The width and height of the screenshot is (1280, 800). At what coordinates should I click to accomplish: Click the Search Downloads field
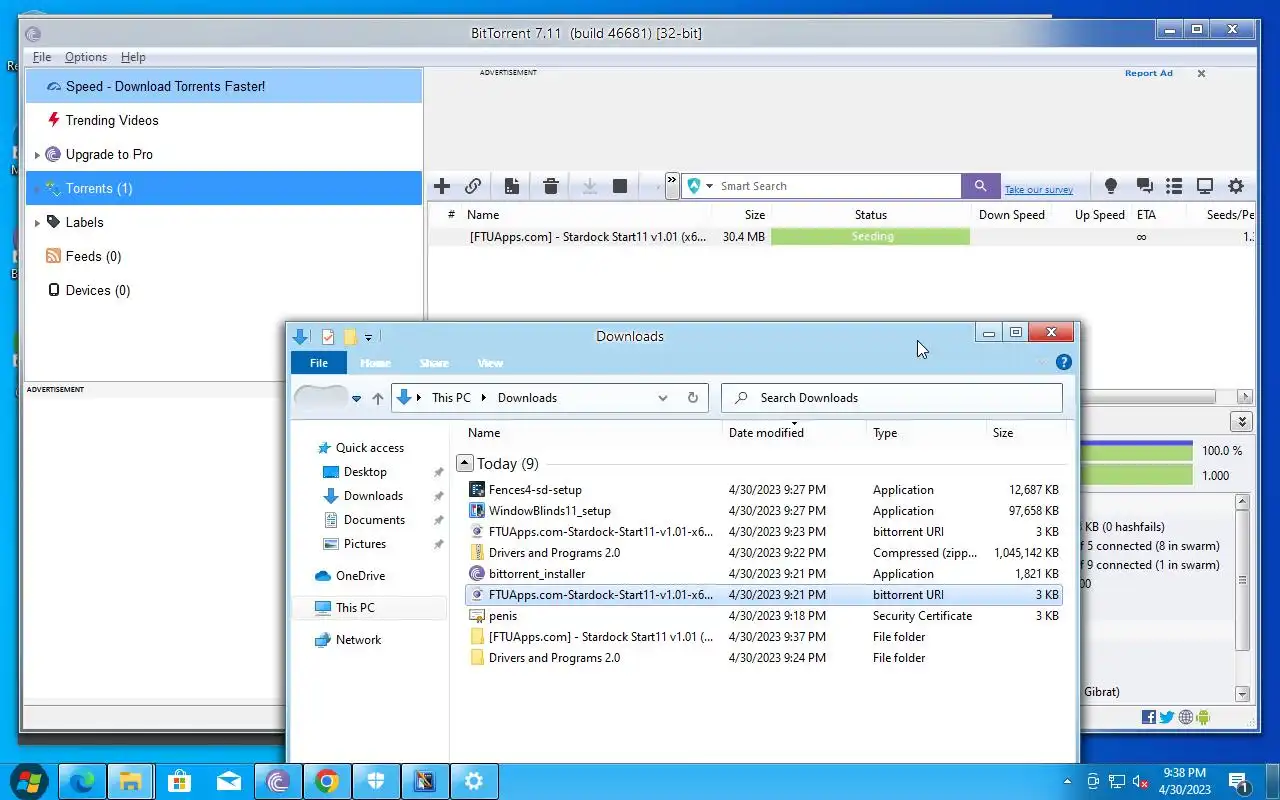[892, 398]
